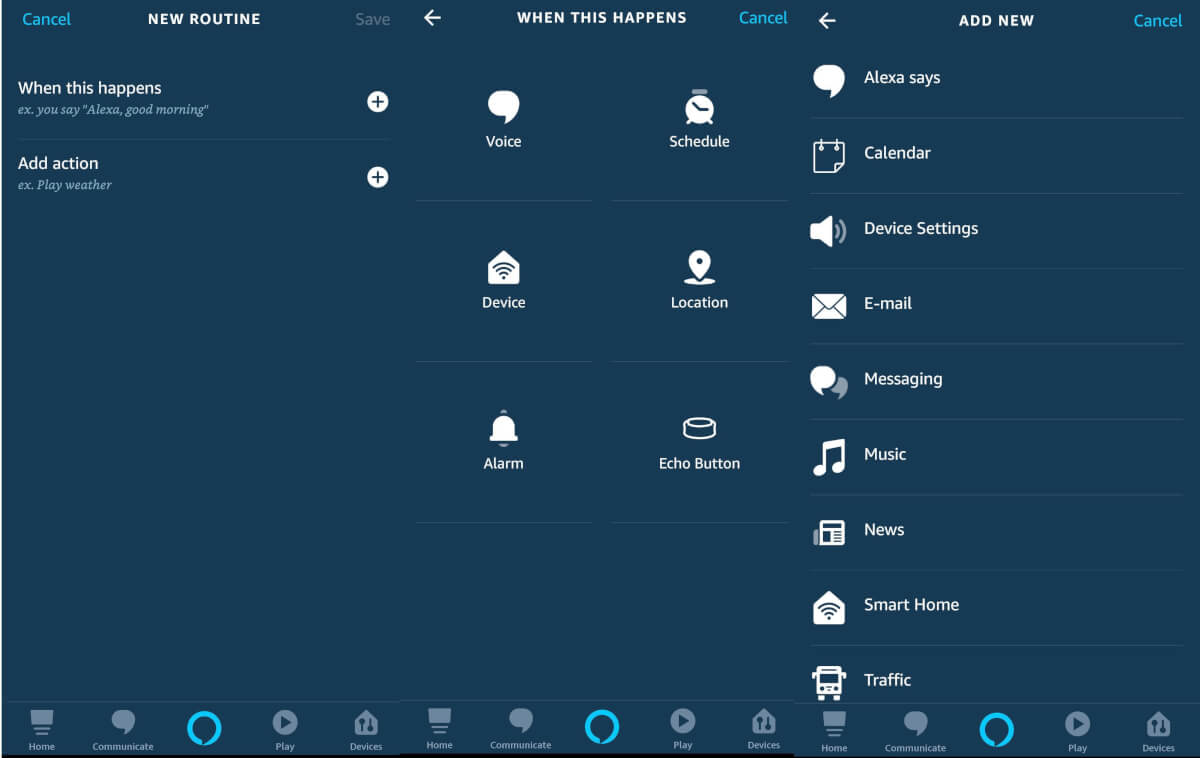Select the Traffic bus icon
Screen dimensions: 1200x758
[829, 682]
